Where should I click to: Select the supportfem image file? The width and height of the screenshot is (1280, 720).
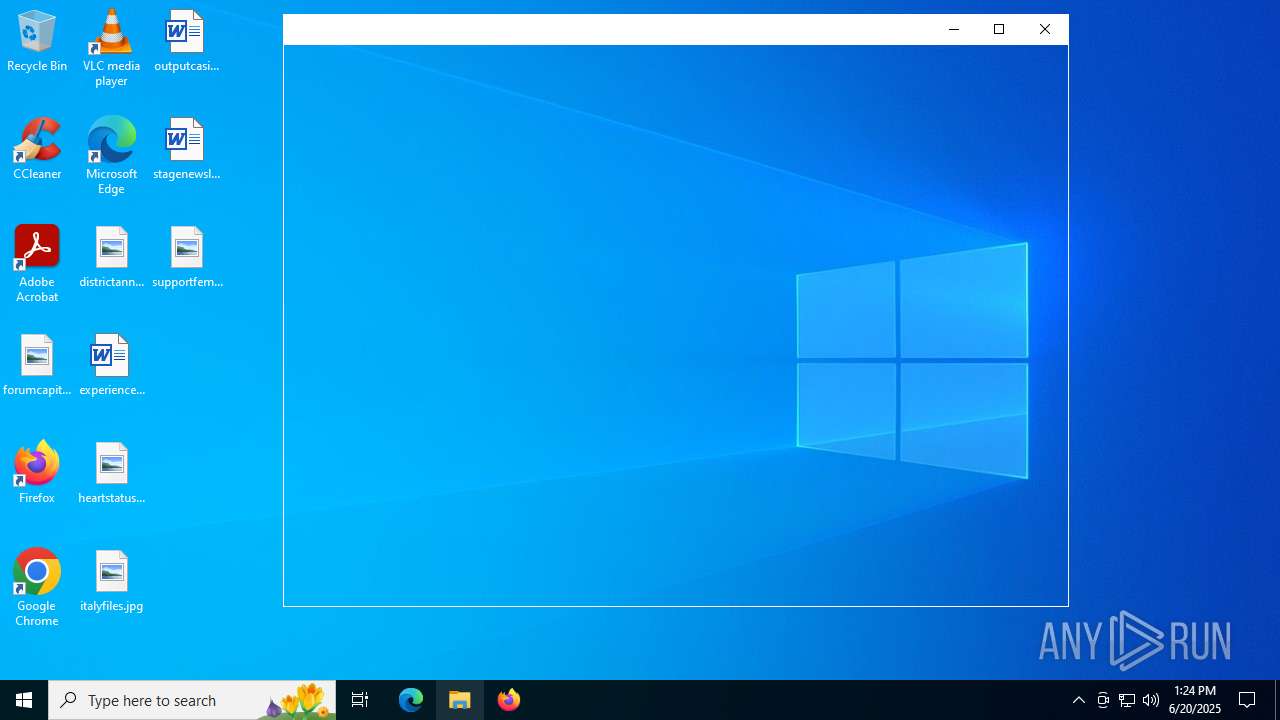tap(187, 257)
